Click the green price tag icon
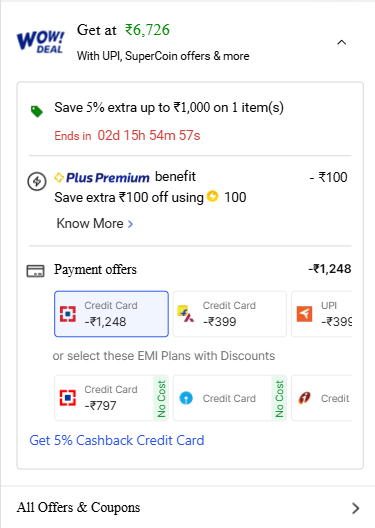375x528 pixels. pos(37,111)
